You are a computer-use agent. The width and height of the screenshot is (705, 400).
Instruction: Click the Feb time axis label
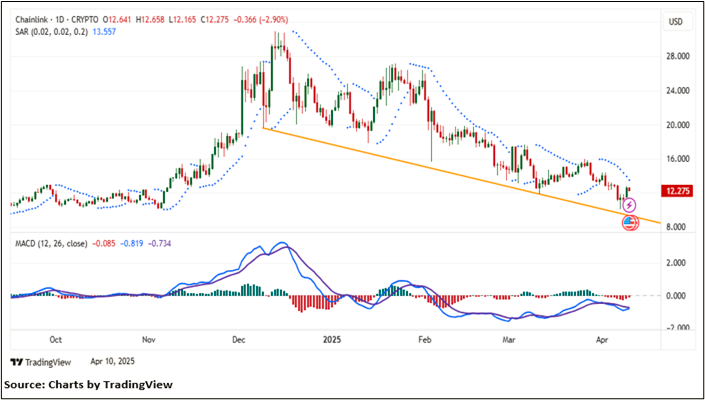(x=424, y=340)
